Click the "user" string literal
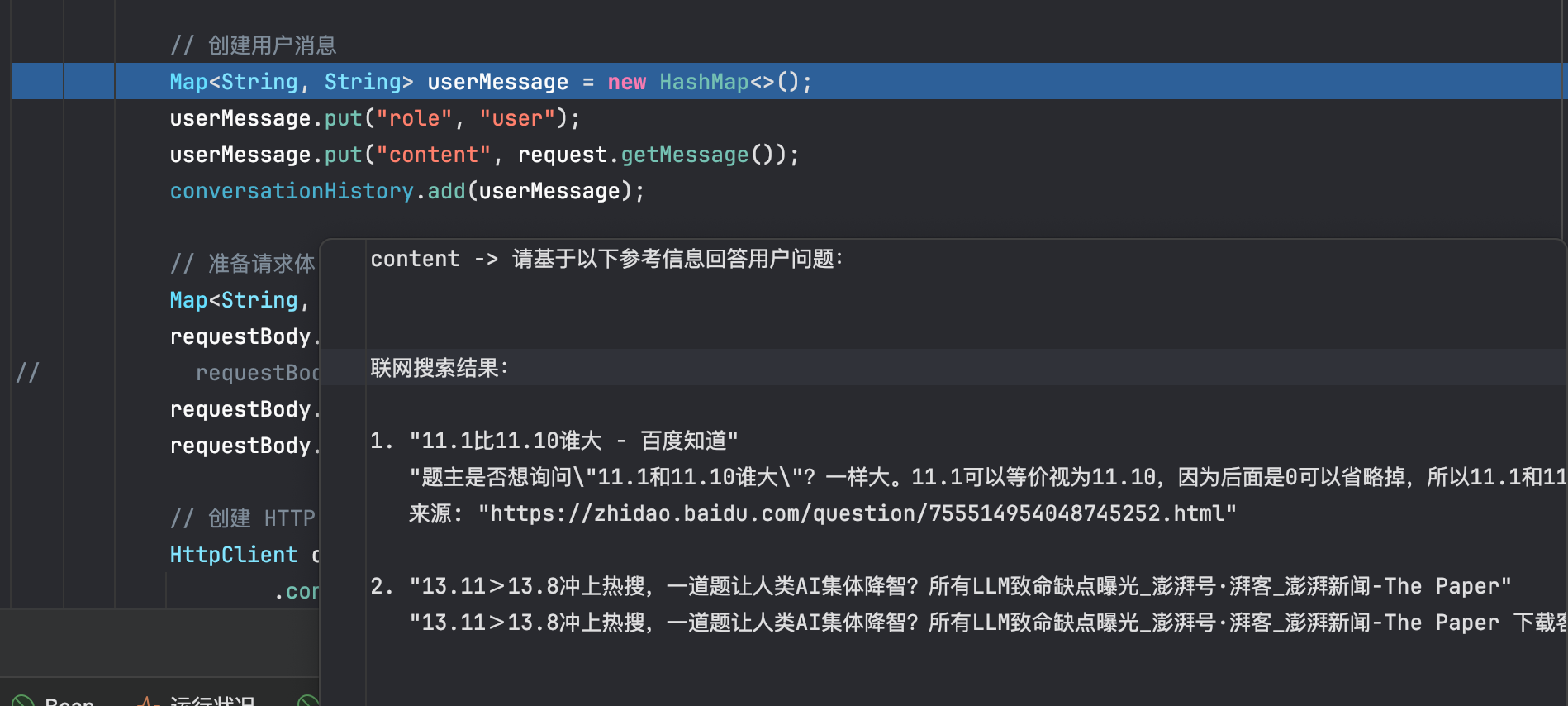 click(x=517, y=118)
